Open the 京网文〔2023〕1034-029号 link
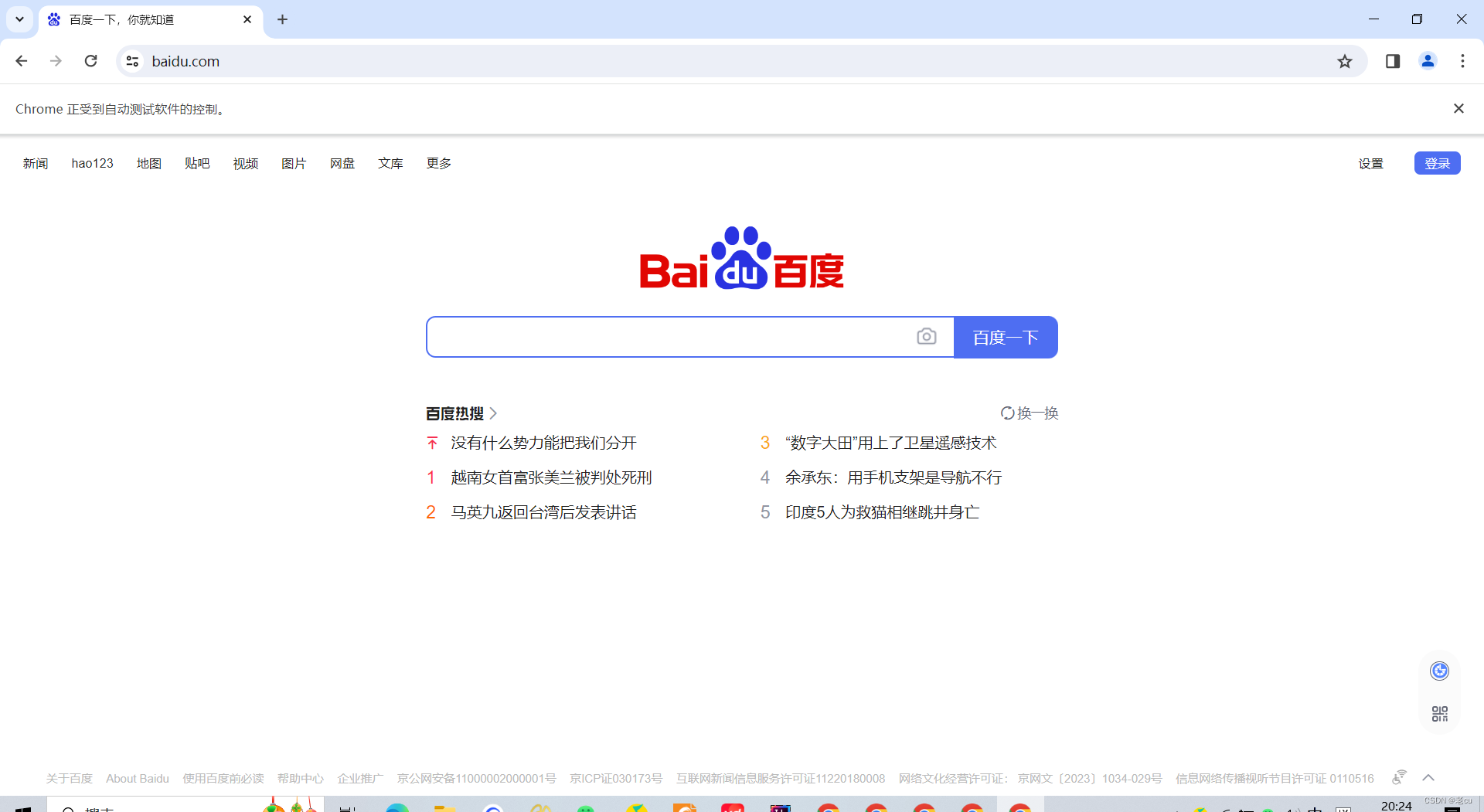 1090,778
